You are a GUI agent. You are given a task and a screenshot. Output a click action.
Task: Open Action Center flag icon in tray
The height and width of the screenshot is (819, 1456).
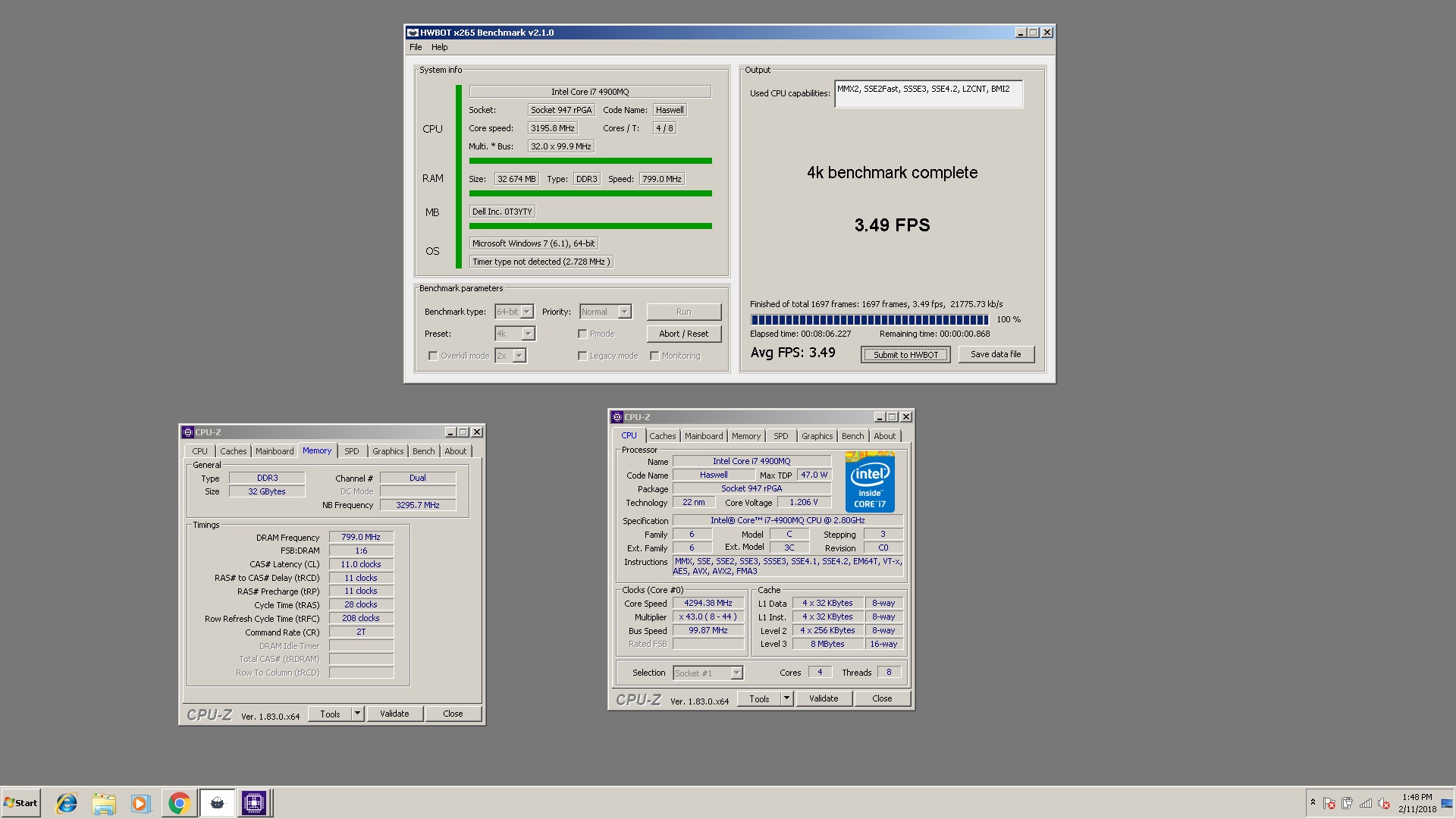point(1329,803)
